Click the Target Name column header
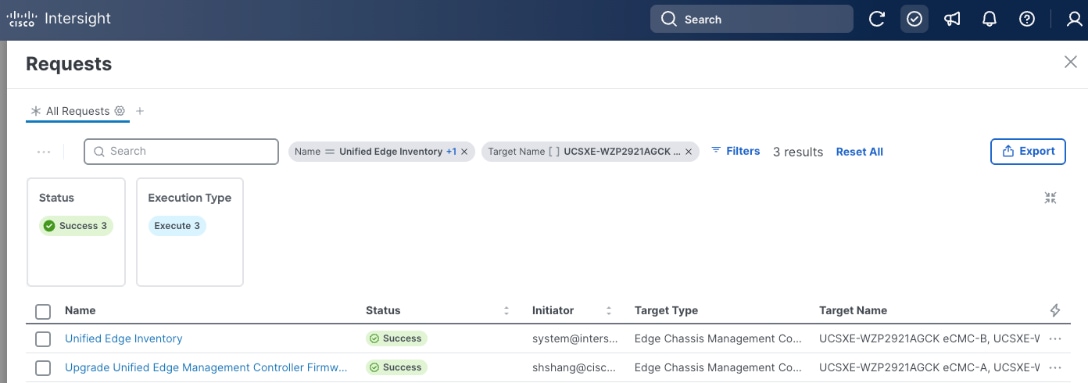 coord(853,310)
